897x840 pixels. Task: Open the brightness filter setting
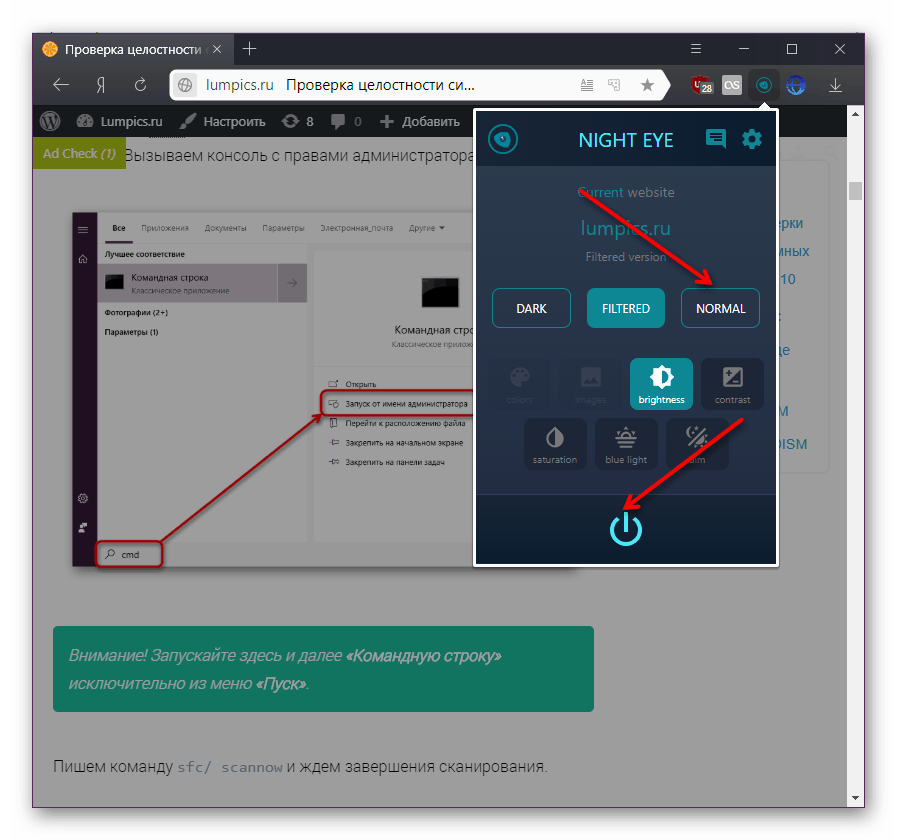point(661,384)
